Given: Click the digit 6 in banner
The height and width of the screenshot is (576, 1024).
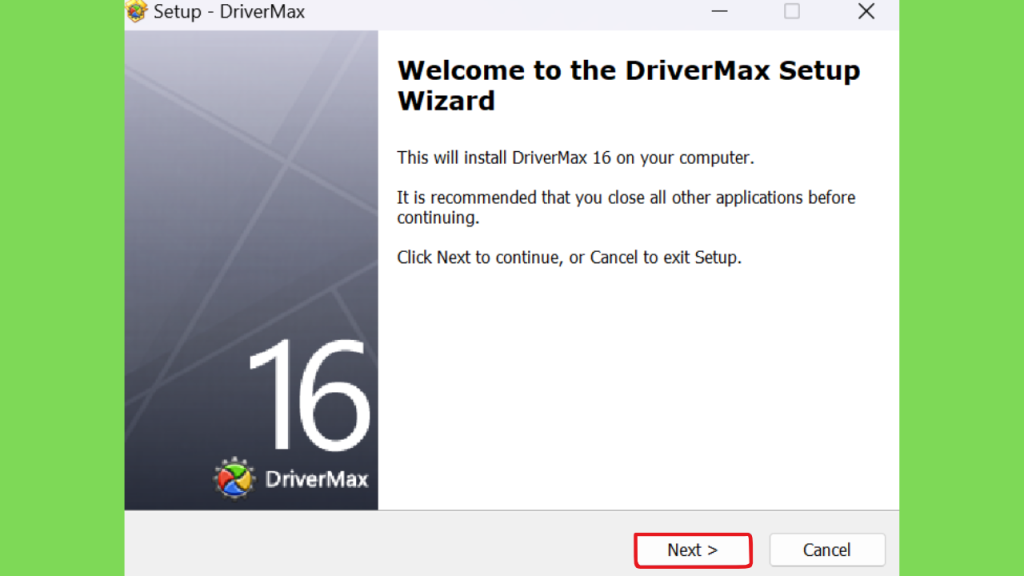Looking at the screenshot, I should pos(331,393).
